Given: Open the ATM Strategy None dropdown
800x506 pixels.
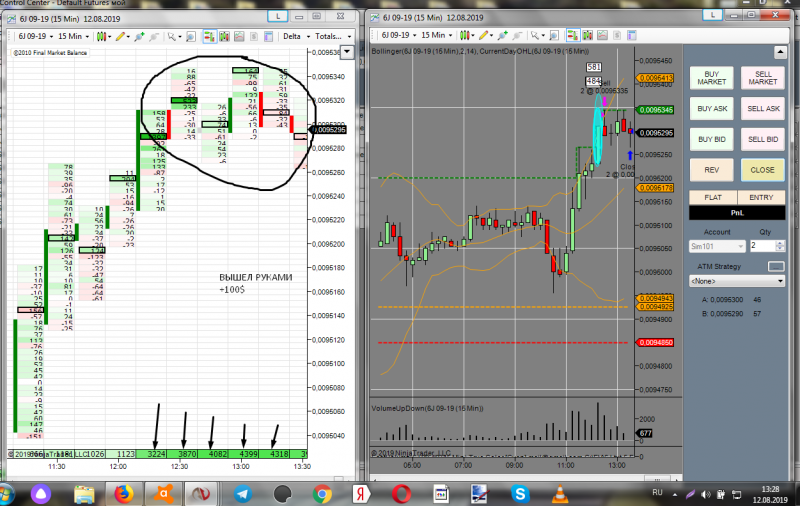Looking at the screenshot, I should point(737,281).
